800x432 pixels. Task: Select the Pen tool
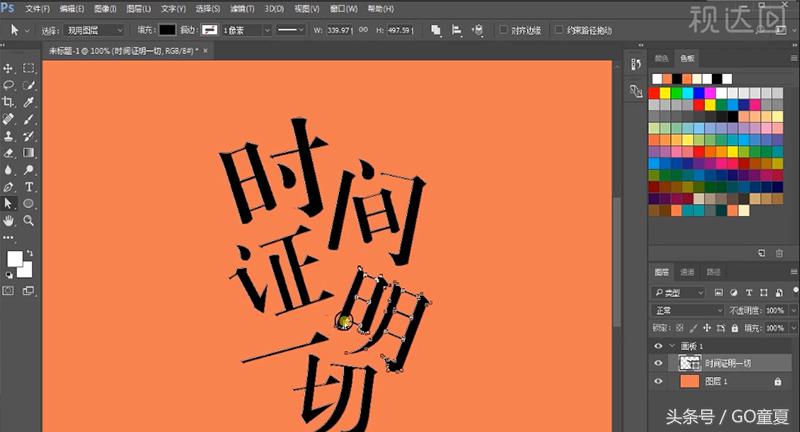click(x=8, y=187)
